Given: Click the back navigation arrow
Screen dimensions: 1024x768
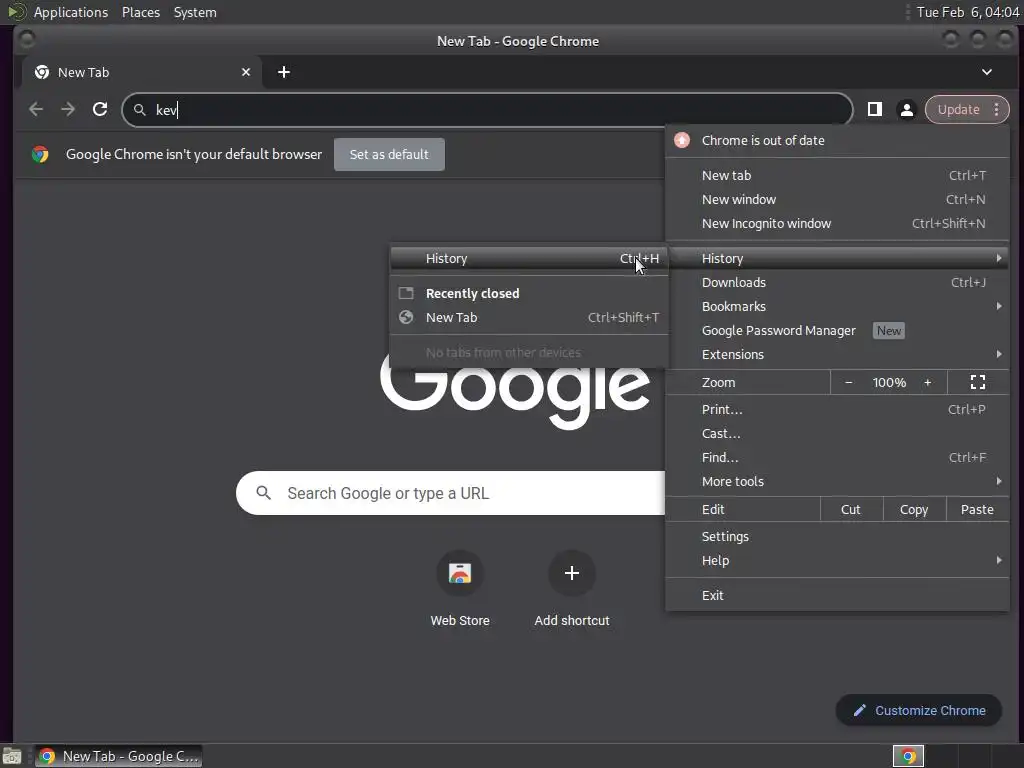Looking at the screenshot, I should pos(36,109).
